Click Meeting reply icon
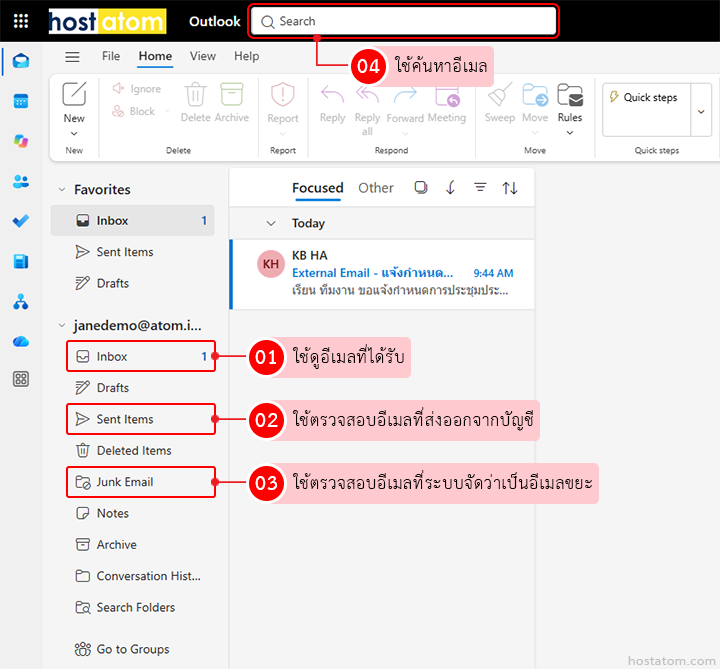This screenshot has height=669, width=720. (447, 104)
